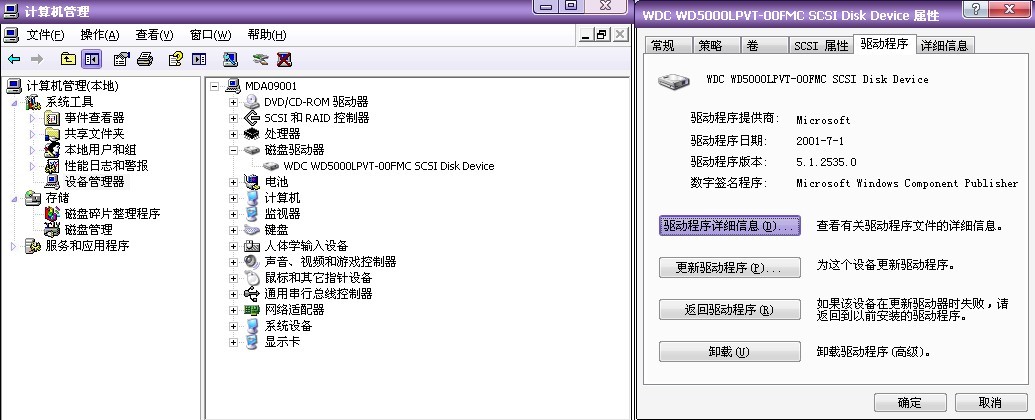Confirm the dialog with 确定
The width and height of the screenshot is (1035, 420).
coord(910,402)
